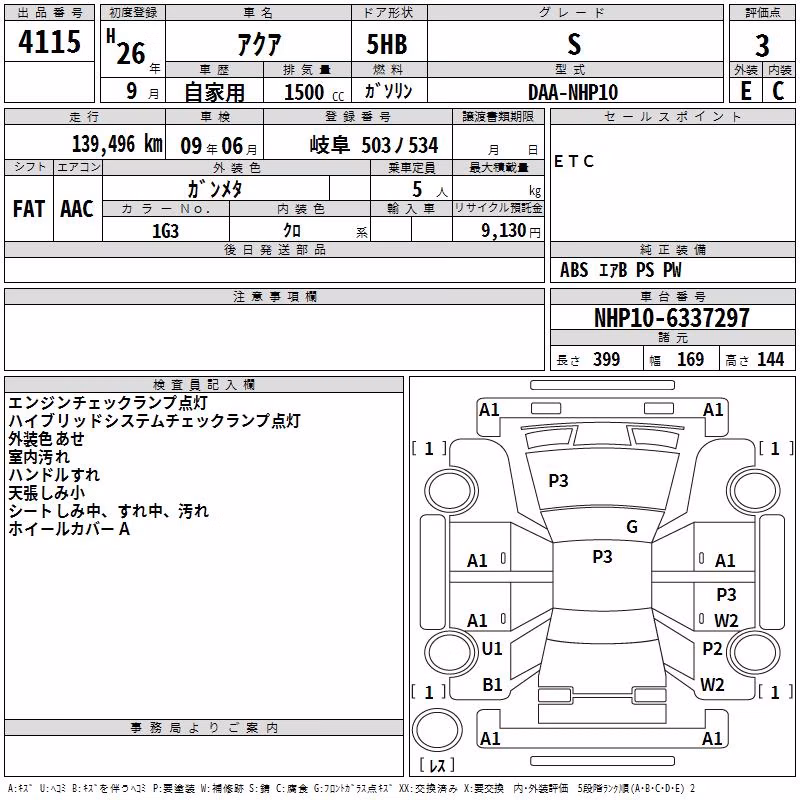The height and width of the screenshot is (800, 800).
Task: Select the exterior color ガンメタ
Action: 215,189
